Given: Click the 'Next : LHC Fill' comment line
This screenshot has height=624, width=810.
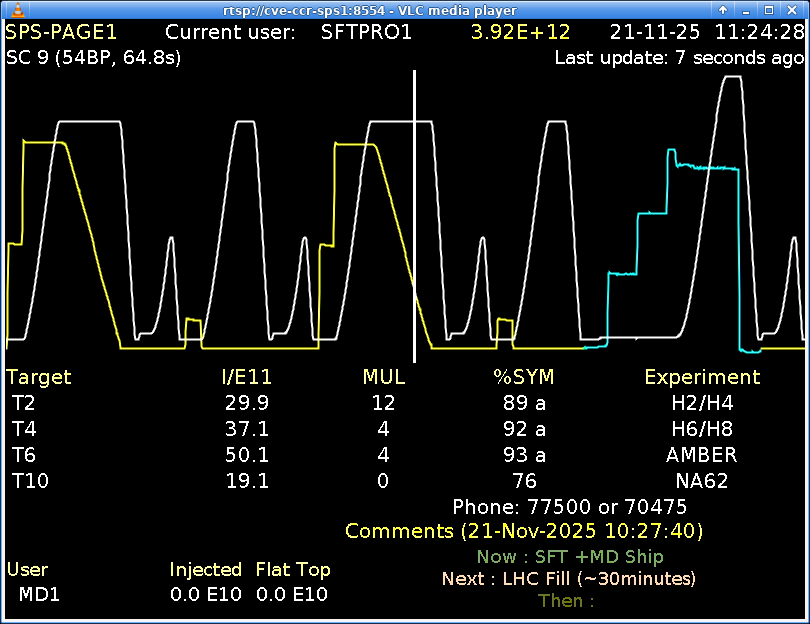Looking at the screenshot, I should tap(568, 578).
